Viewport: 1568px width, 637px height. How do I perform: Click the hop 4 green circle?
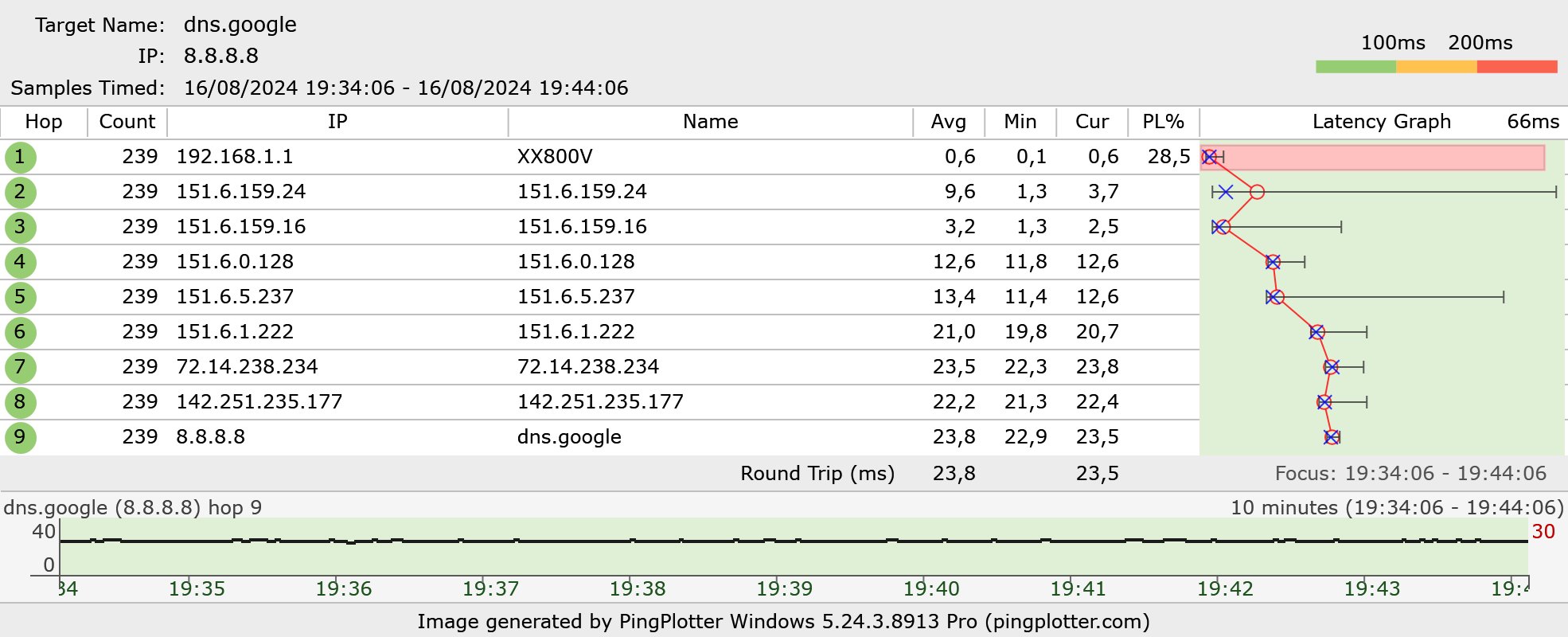pos(20,262)
